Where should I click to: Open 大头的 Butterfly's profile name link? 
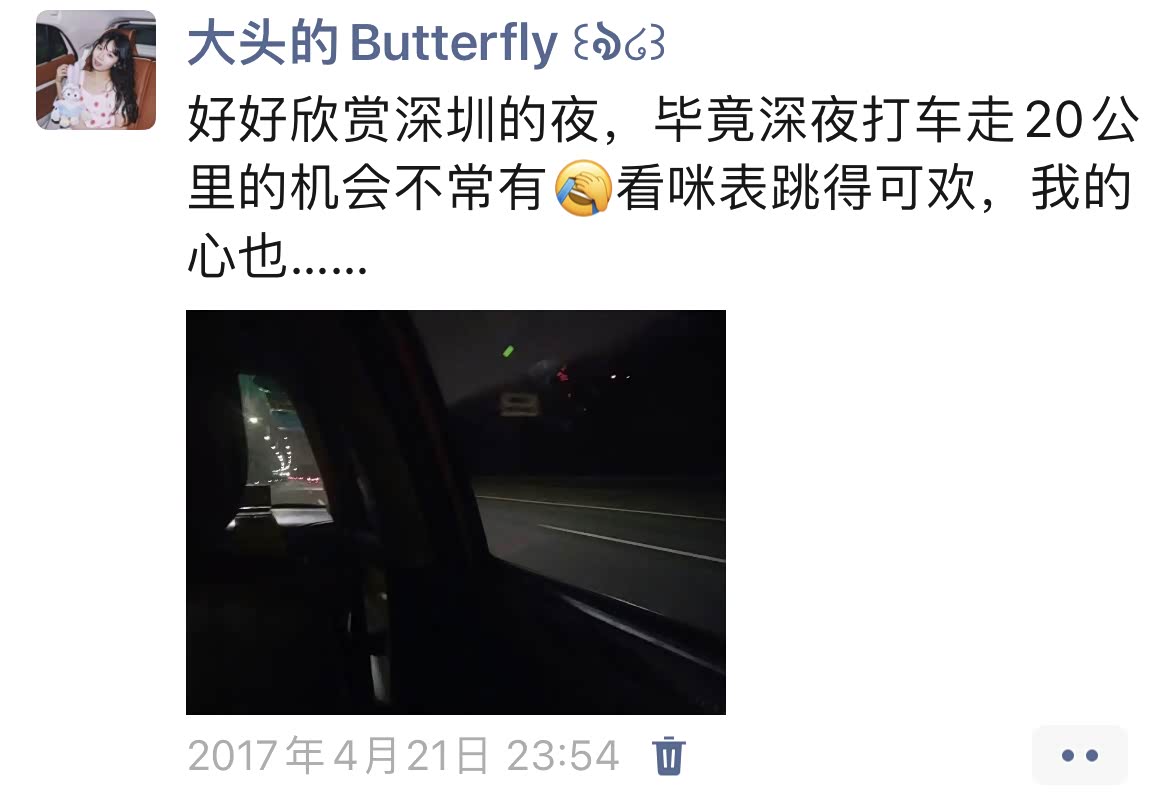(425, 43)
